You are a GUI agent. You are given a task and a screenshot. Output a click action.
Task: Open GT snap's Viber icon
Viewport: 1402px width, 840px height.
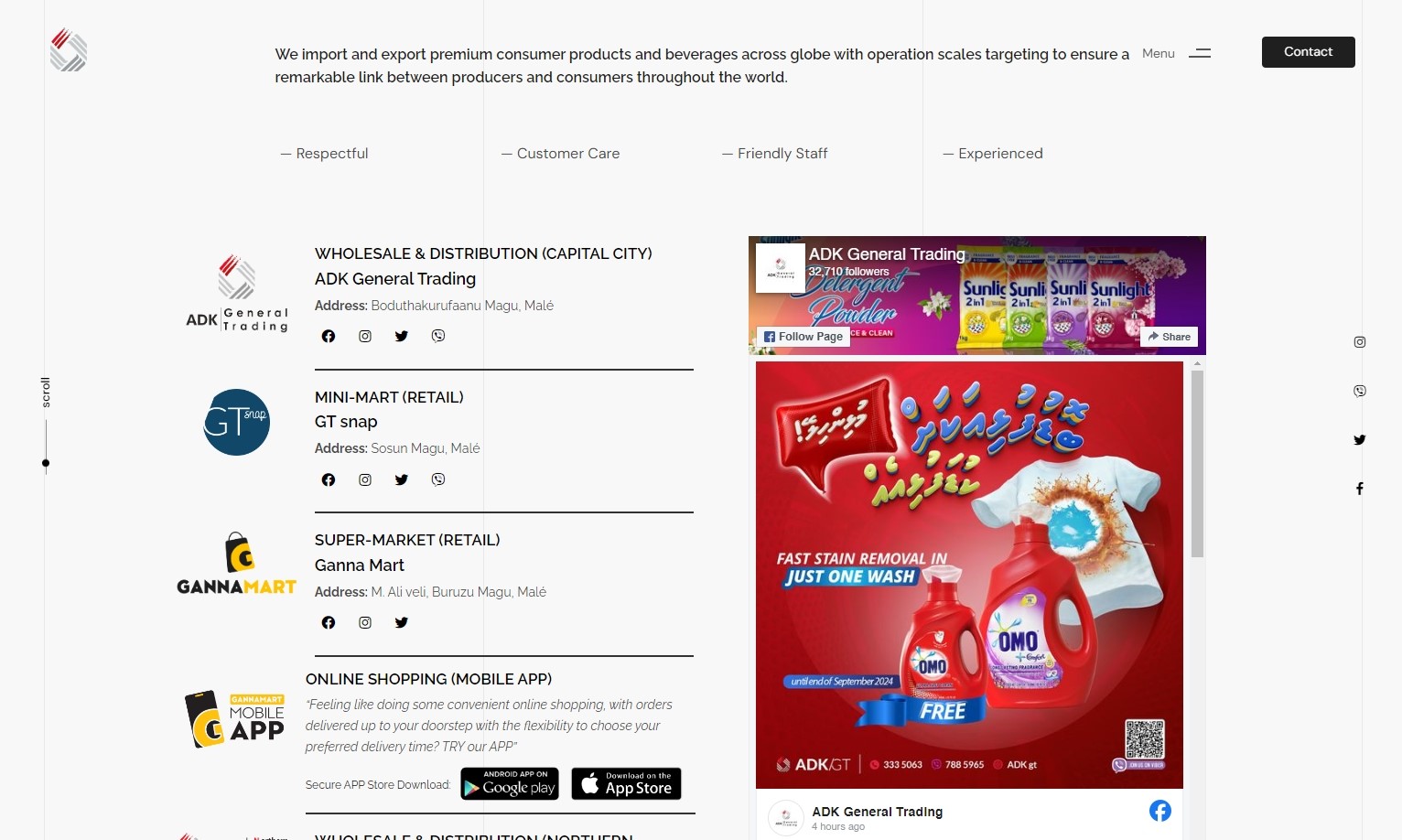[438, 479]
